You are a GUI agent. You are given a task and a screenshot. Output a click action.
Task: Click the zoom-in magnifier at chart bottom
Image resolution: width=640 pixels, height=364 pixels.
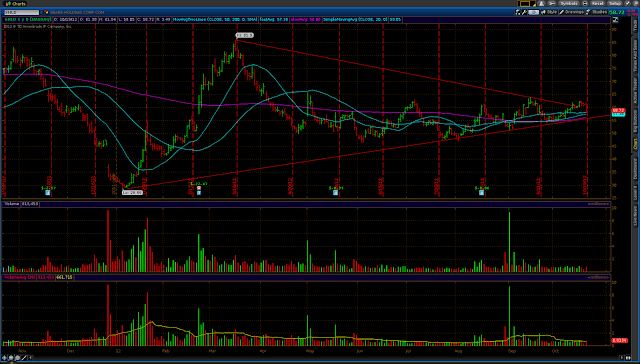tap(11, 358)
